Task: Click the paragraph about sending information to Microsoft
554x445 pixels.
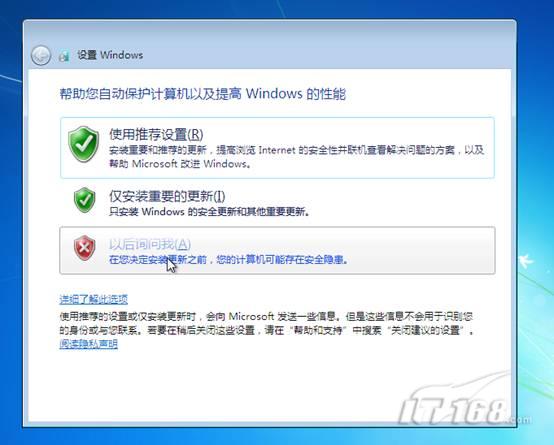Action: (x=266, y=323)
